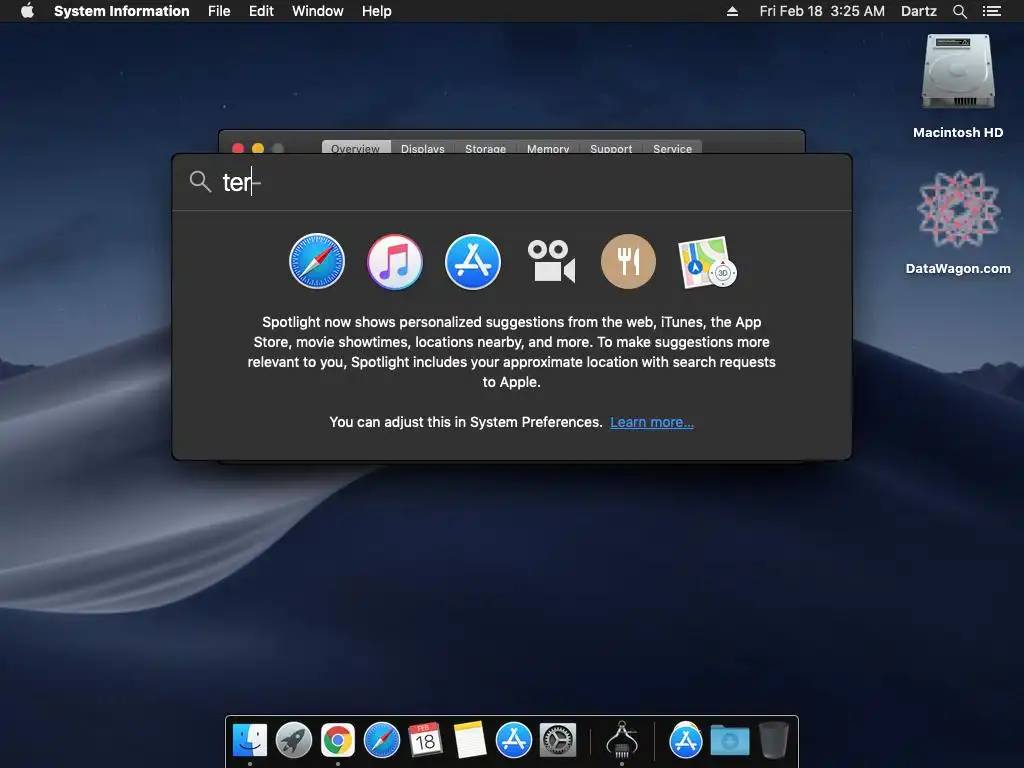Select the Macintosh HD desktop drive
This screenshot has width=1024, height=768.
pos(958,87)
